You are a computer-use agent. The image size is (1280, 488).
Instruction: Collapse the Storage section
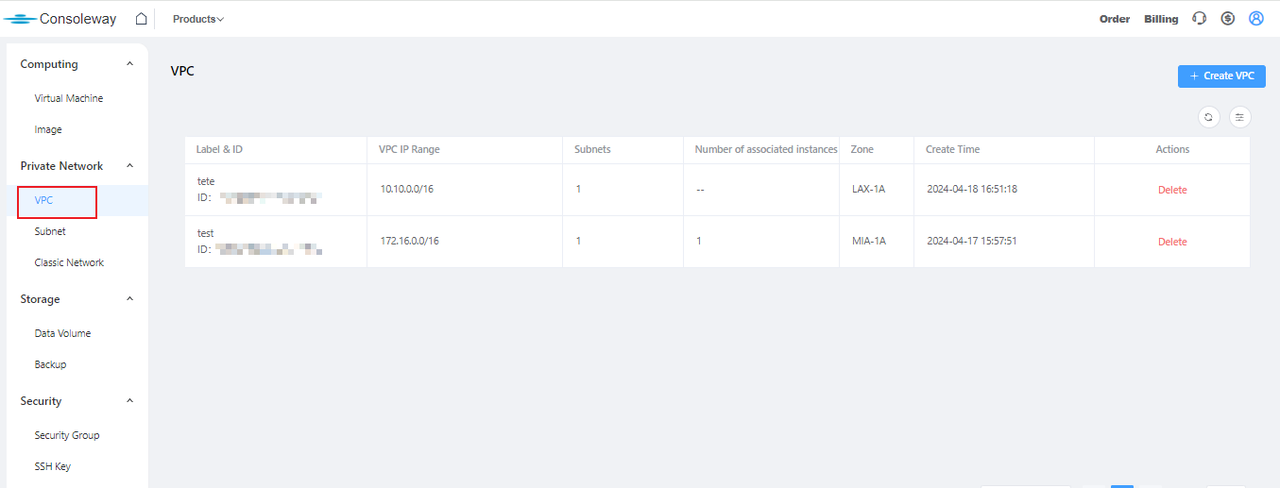pyautogui.click(x=129, y=299)
